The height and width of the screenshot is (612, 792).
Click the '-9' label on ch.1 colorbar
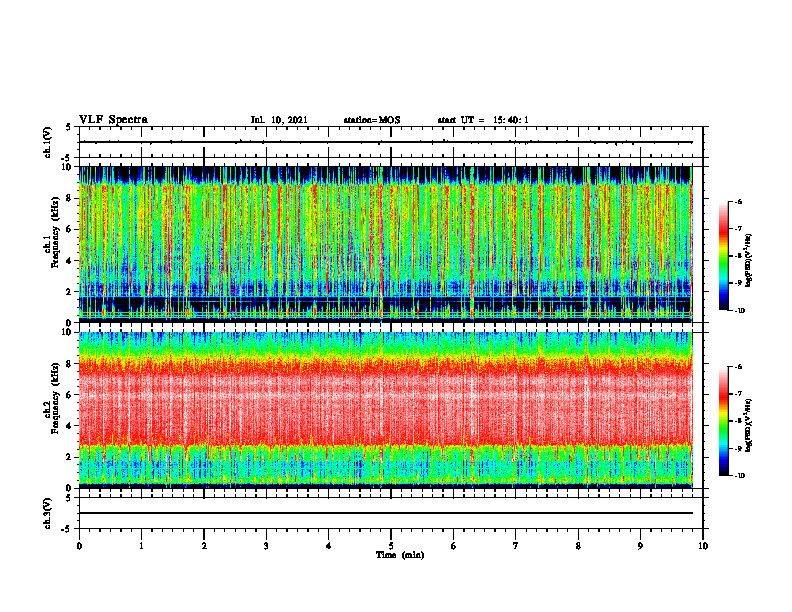[738, 283]
